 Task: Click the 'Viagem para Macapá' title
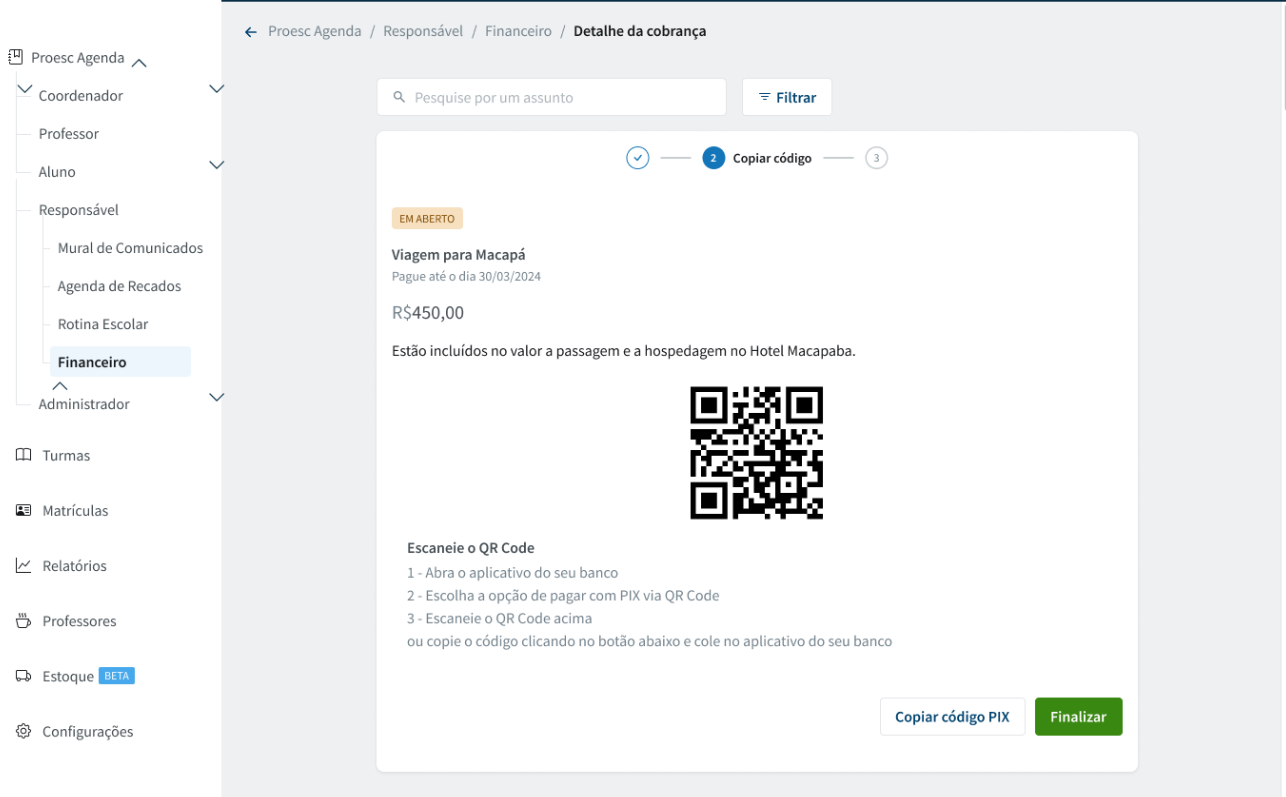458,255
